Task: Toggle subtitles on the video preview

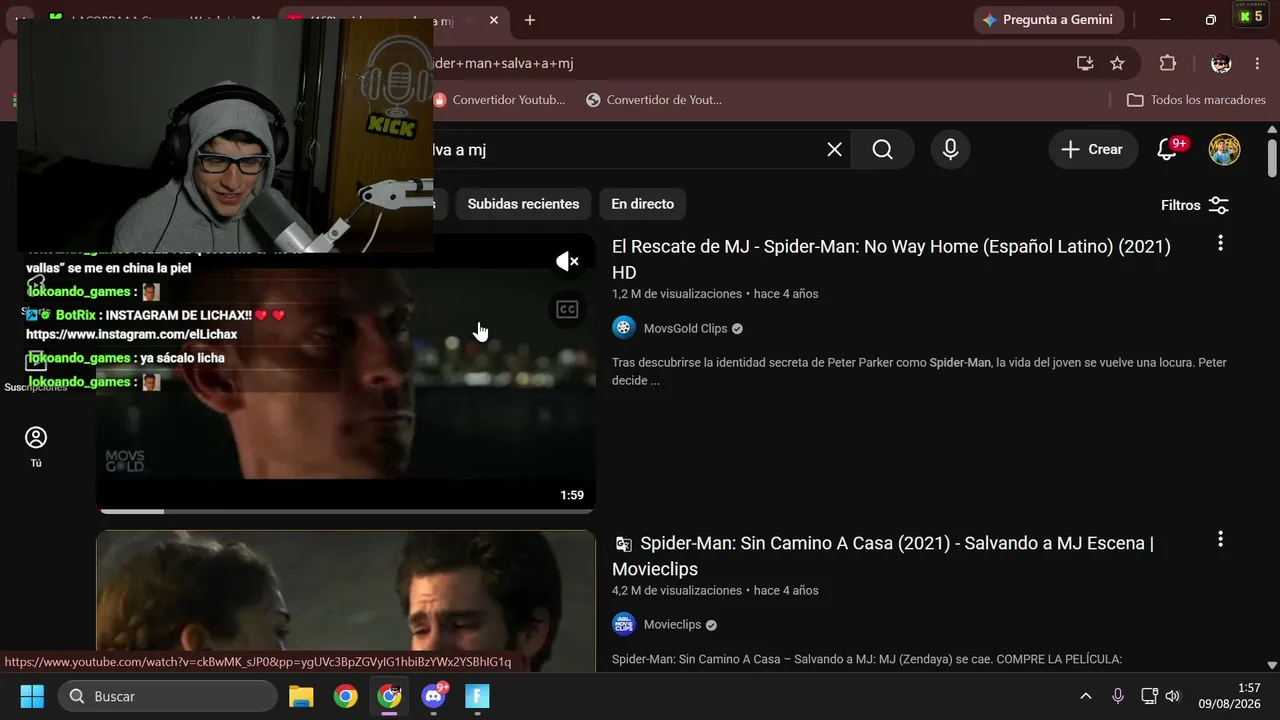Action: pyautogui.click(x=567, y=310)
